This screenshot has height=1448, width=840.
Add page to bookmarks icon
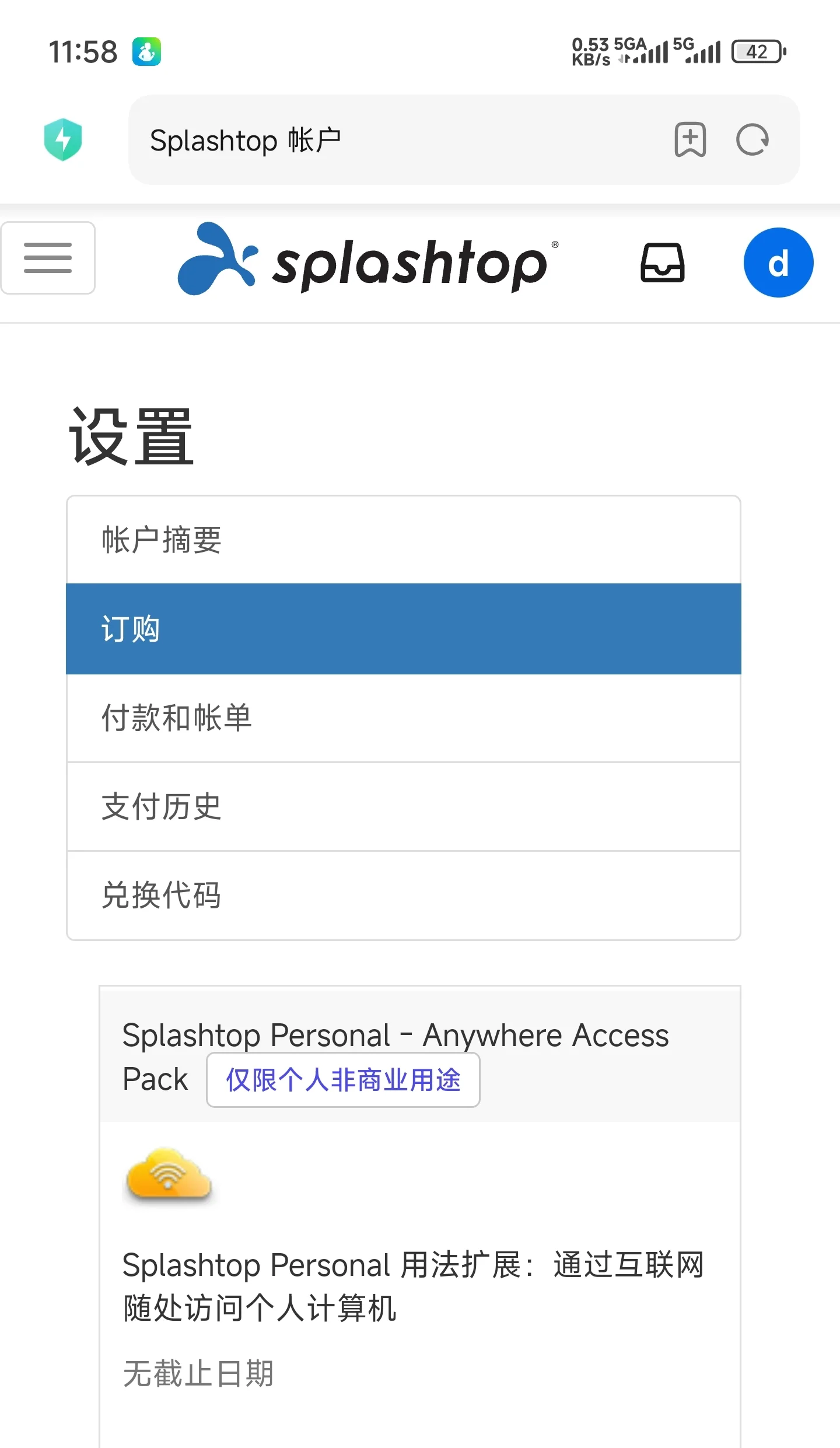click(x=690, y=140)
